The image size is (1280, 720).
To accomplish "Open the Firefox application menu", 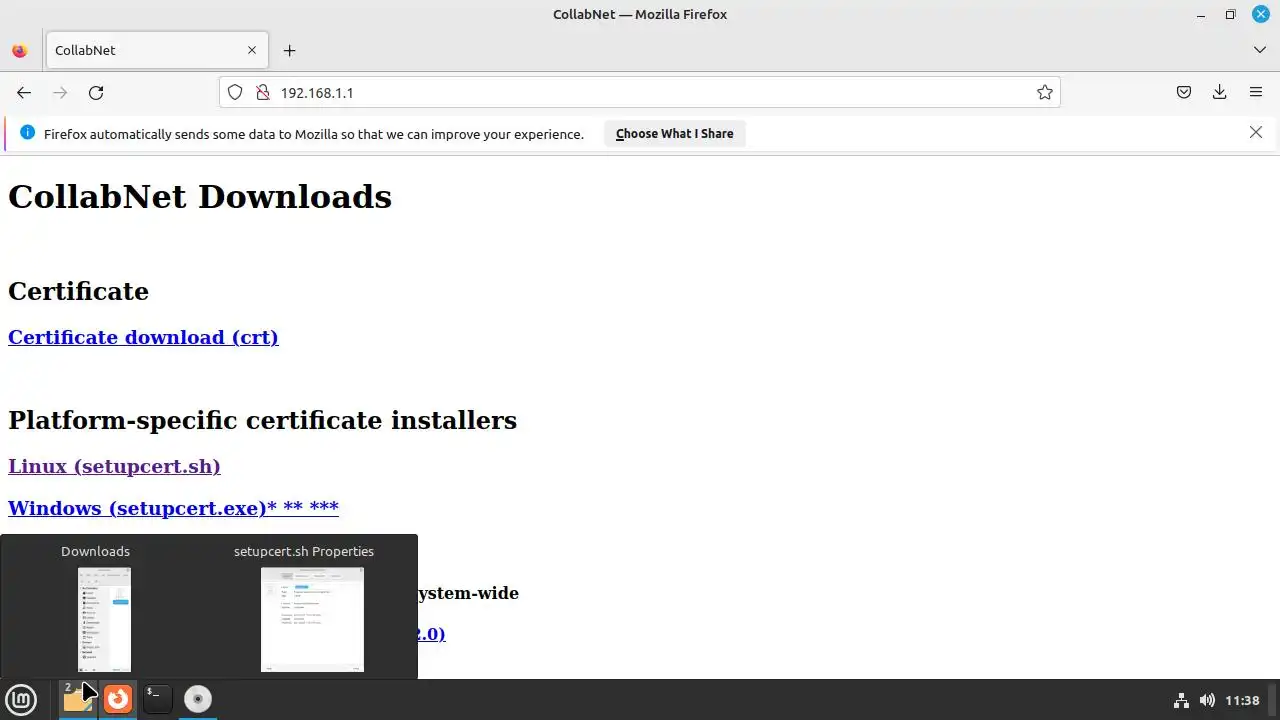I will [1256, 92].
